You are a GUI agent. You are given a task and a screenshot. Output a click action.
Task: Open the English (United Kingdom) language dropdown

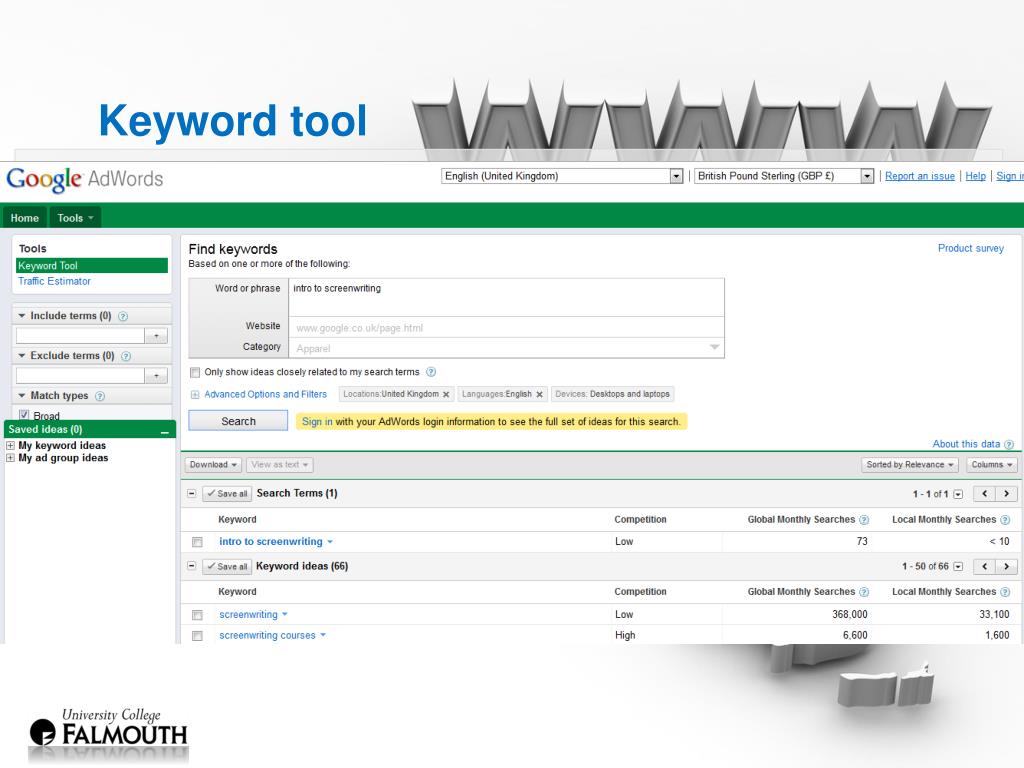(562, 176)
